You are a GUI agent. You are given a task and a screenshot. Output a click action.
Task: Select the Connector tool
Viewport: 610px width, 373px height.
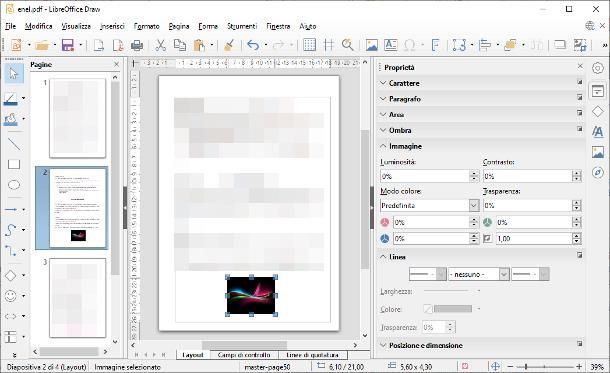tap(11, 250)
